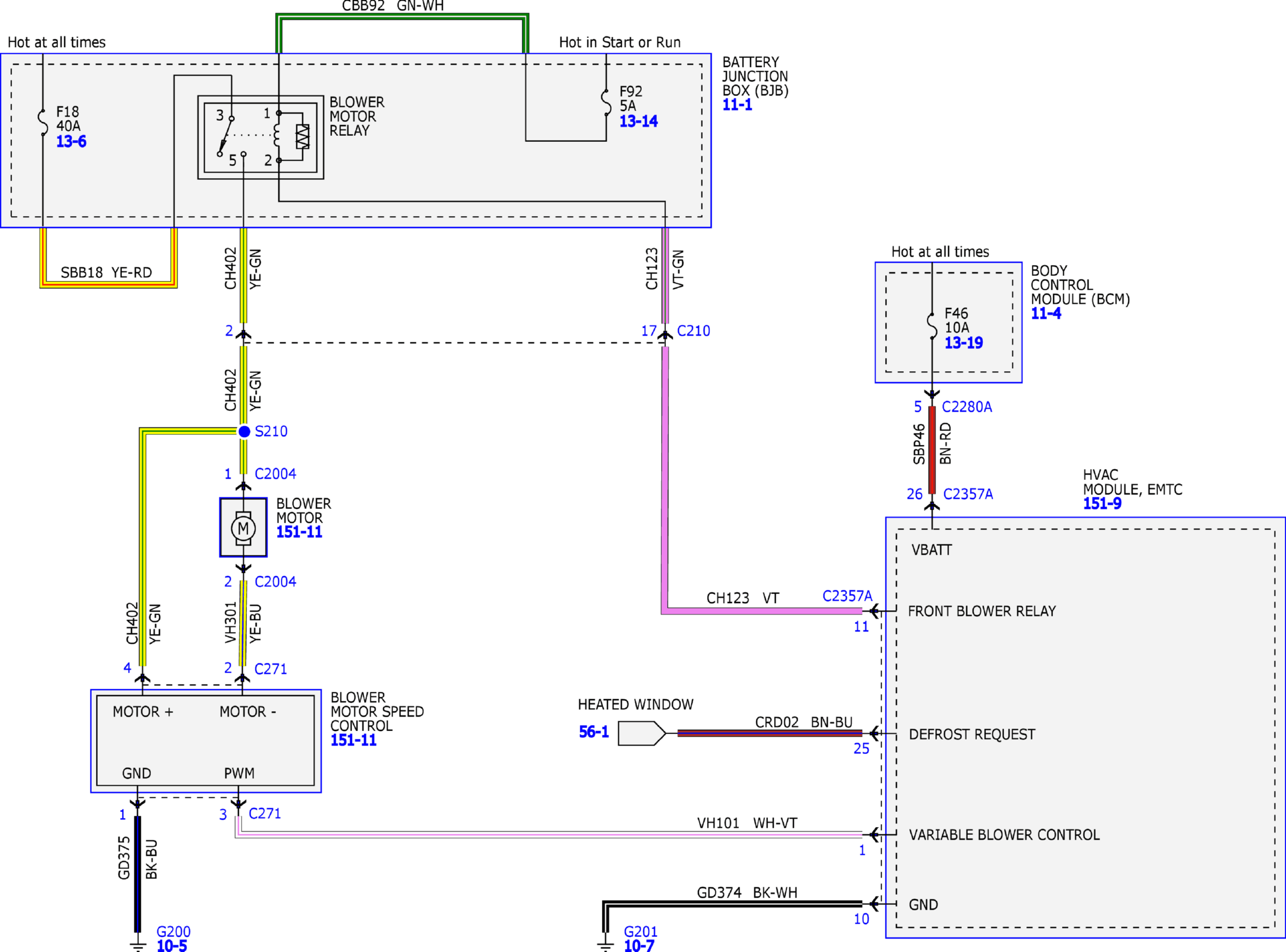Click the VH301 YE-BU wire label
This screenshot has height=952, width=1286.
[x=243, y=623]
